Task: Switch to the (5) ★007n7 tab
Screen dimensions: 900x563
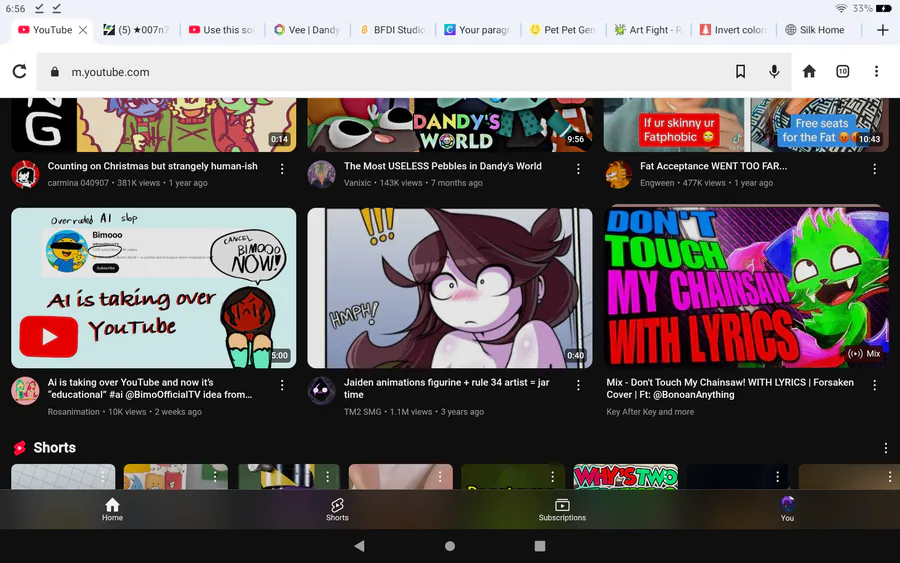Action: 137,30
